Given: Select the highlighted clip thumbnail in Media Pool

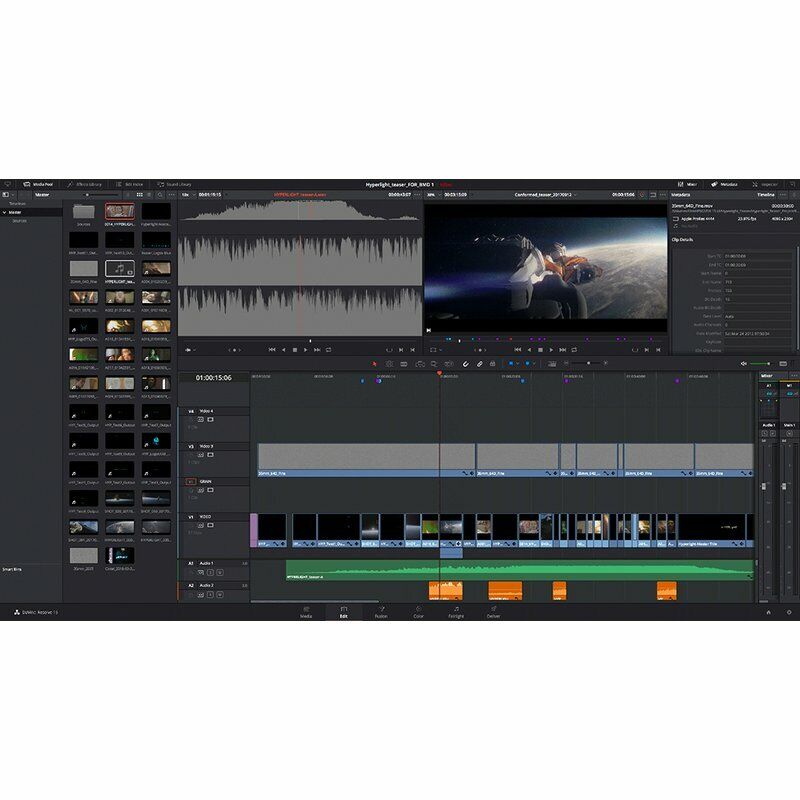Looking at the screenshot, I should (120, 211).
